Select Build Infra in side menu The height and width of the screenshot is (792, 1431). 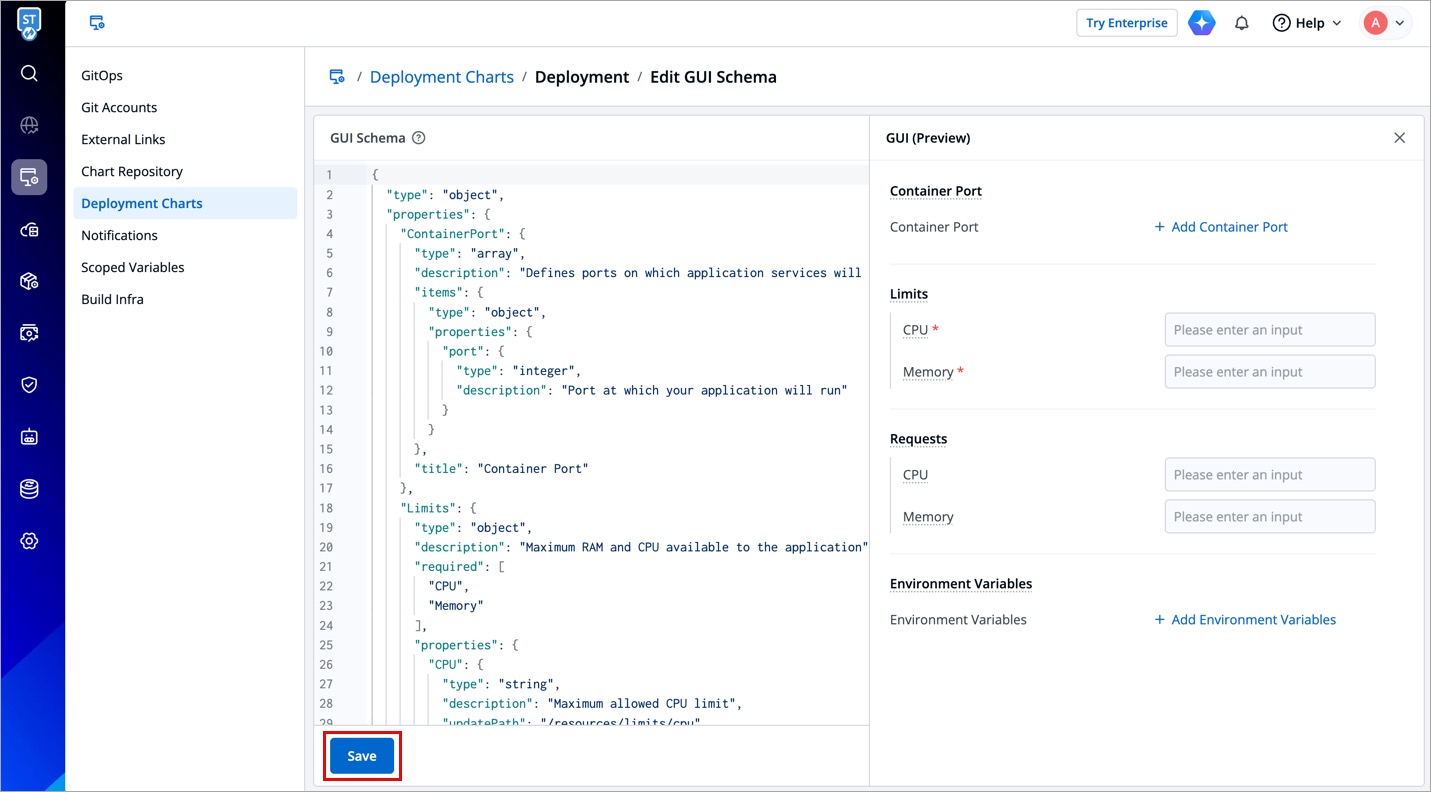tap(112, 299)
